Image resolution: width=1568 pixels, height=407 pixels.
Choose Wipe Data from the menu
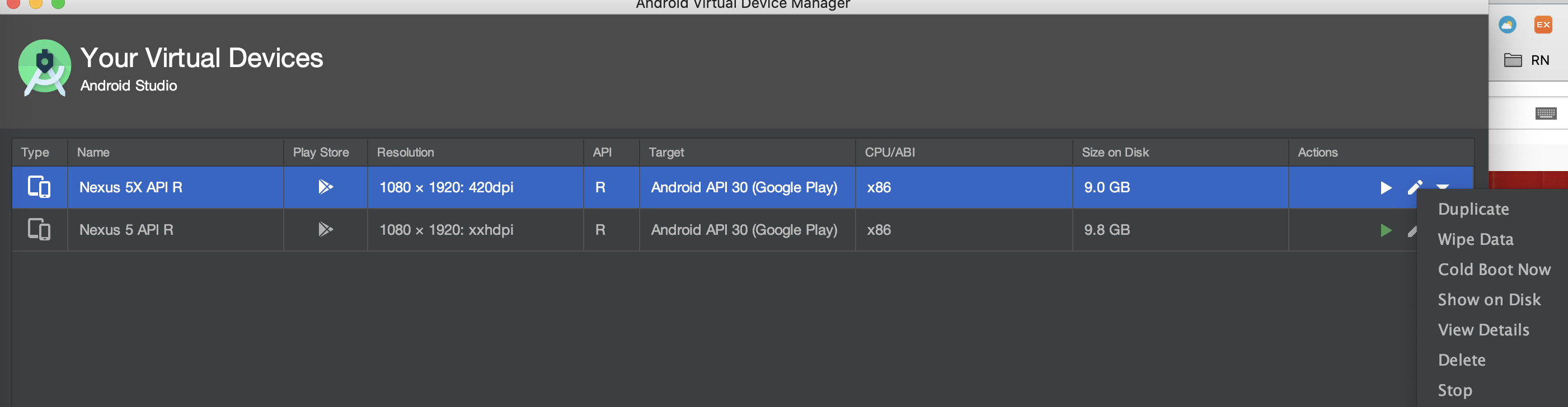[1476, 239]
